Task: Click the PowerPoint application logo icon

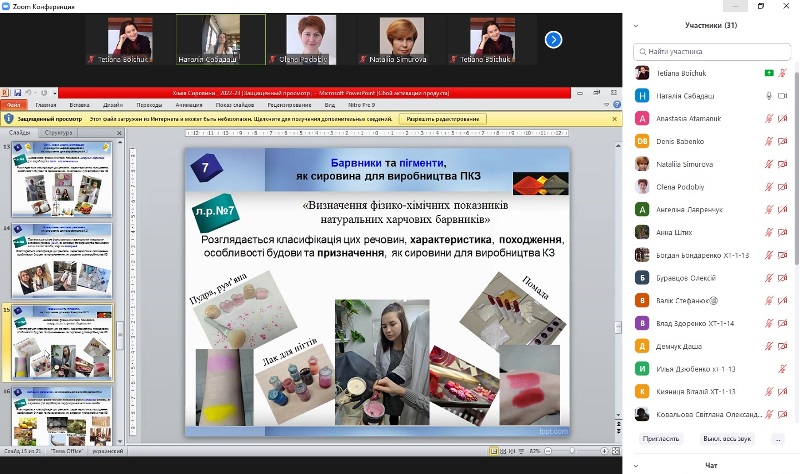Action: pos(5,93)
